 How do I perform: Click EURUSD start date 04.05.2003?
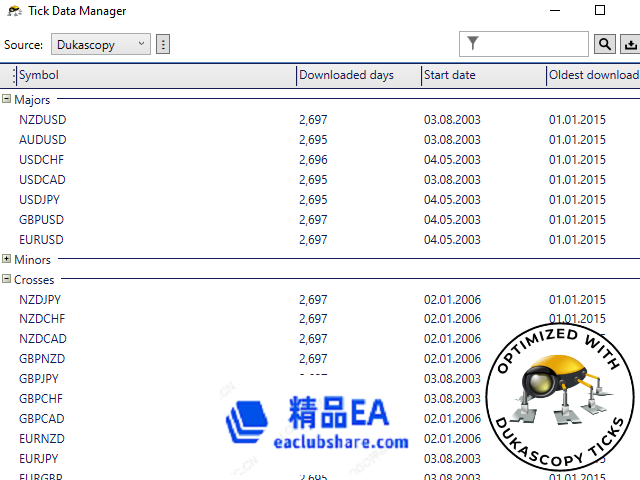(x=452, y=240)
